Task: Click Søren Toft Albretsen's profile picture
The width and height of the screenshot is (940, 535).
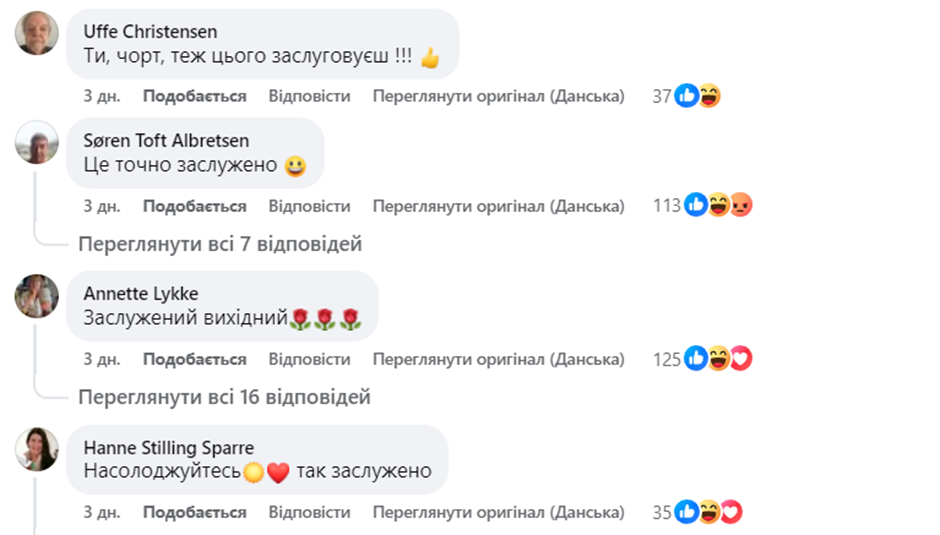Action: pyautogui.click(x=36, y=142)
